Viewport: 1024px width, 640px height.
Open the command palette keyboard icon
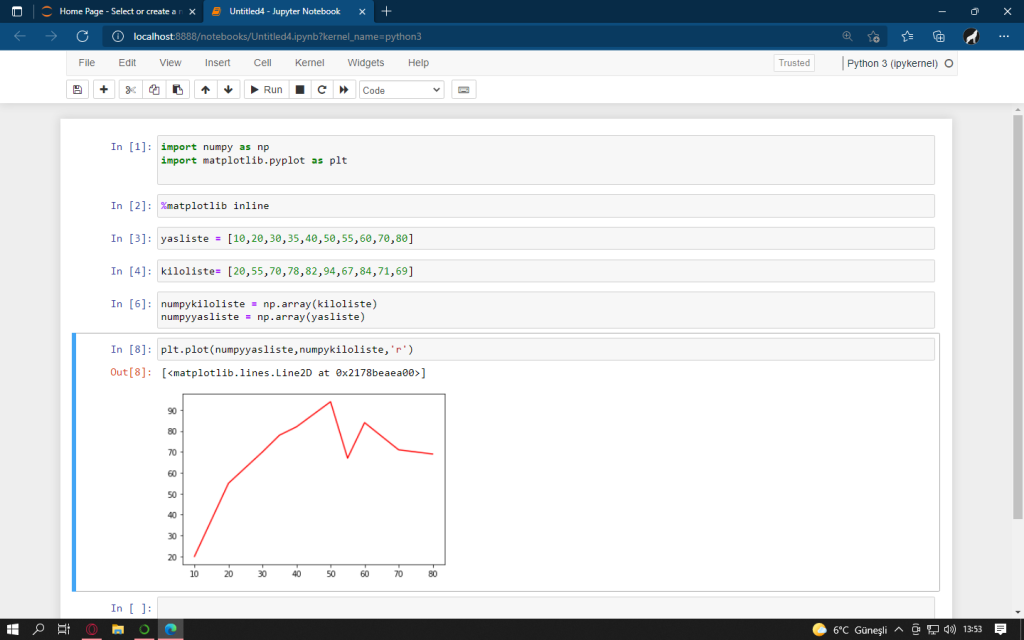click(x=461, y=89)
